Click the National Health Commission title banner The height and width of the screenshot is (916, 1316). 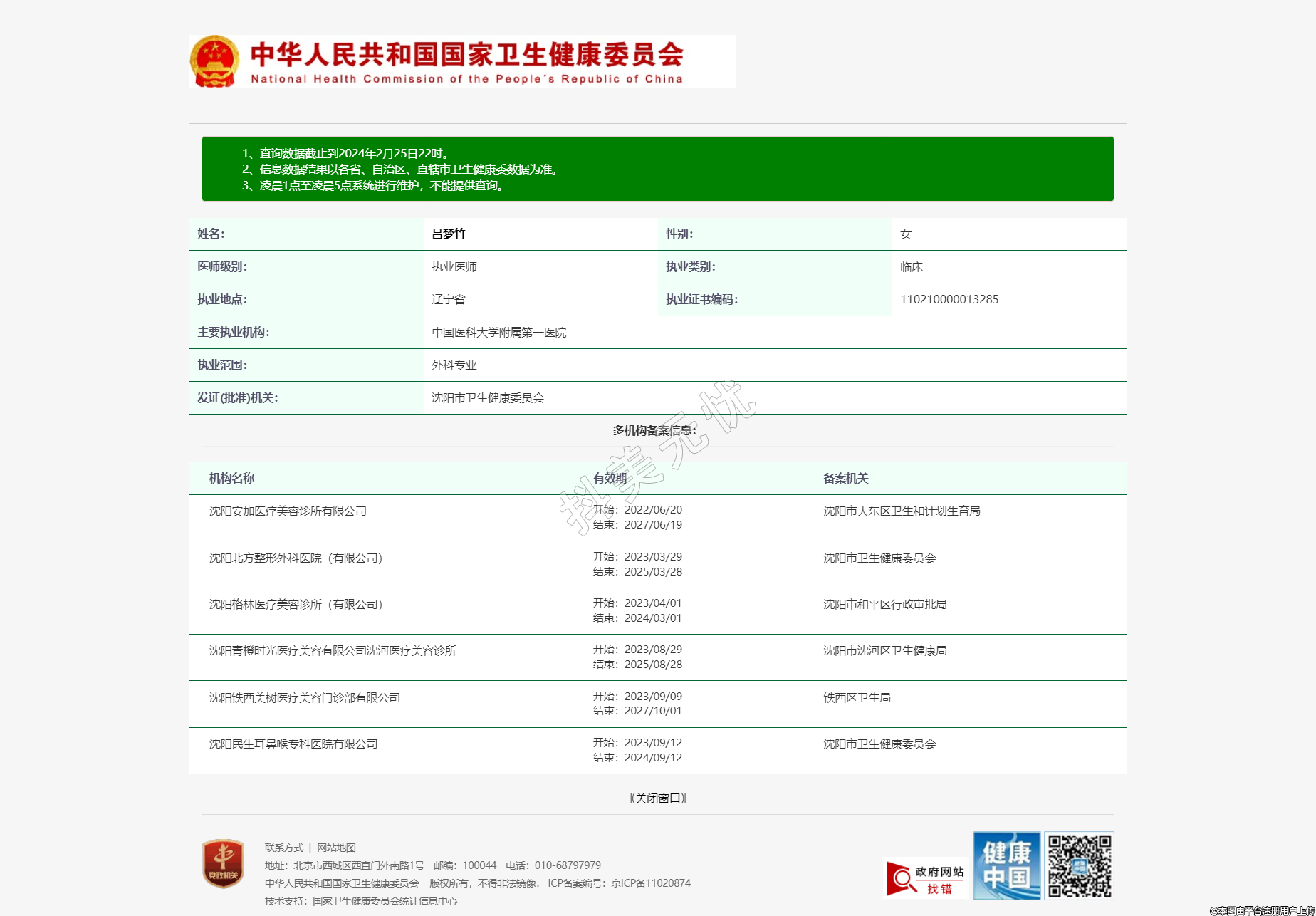pyautogui.click(x=466, y=62)
